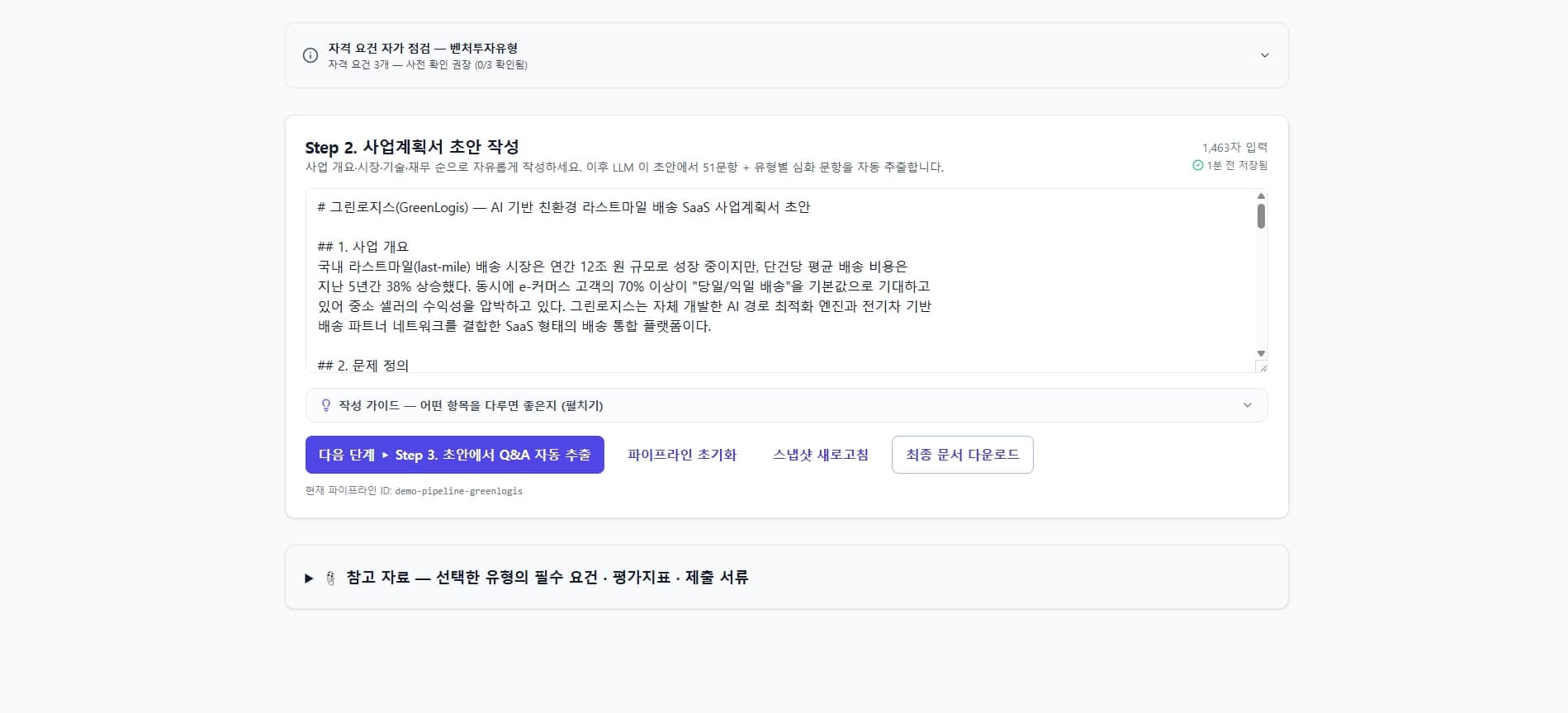Click the 그린로지스(GreenLogis) title line in draft
1568x713 pixels.
(564, 207)
